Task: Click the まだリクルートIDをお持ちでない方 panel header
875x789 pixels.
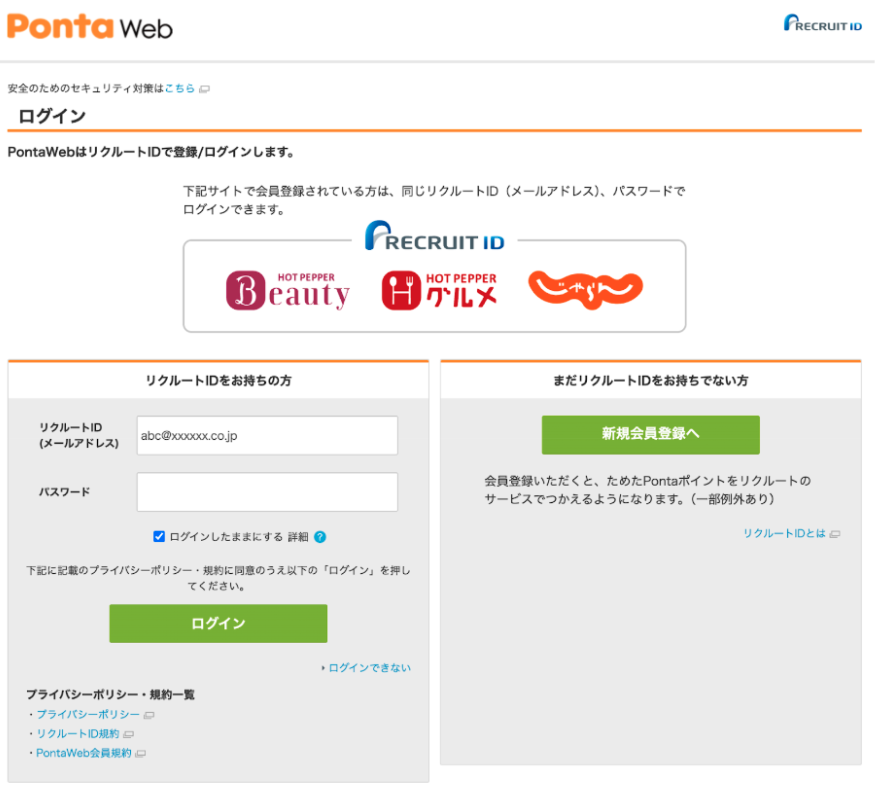Action: 651,381
